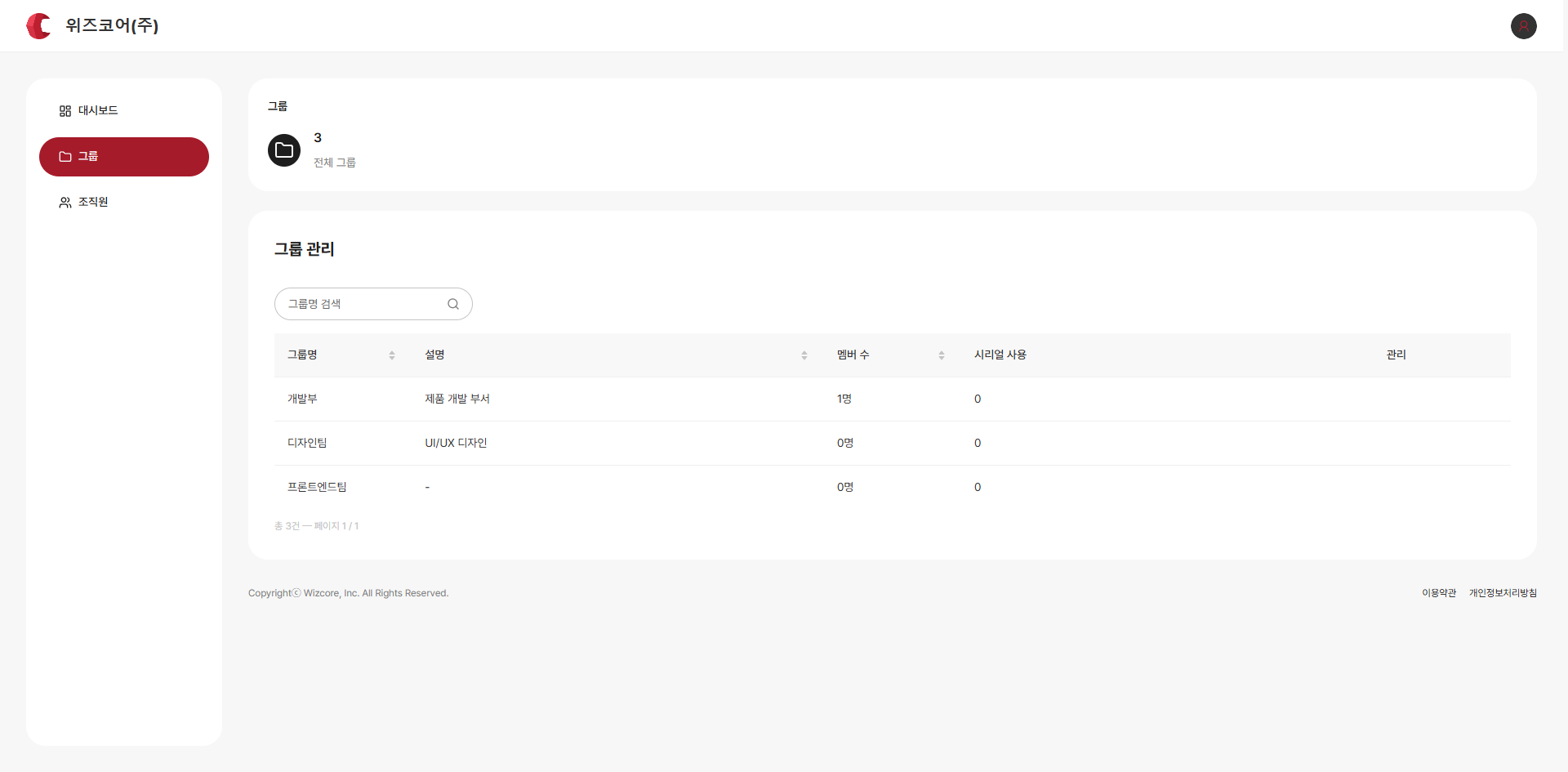Select the 디자인팀 group name
Viewport: 1568px width, 772px height.
click(307, 443)
